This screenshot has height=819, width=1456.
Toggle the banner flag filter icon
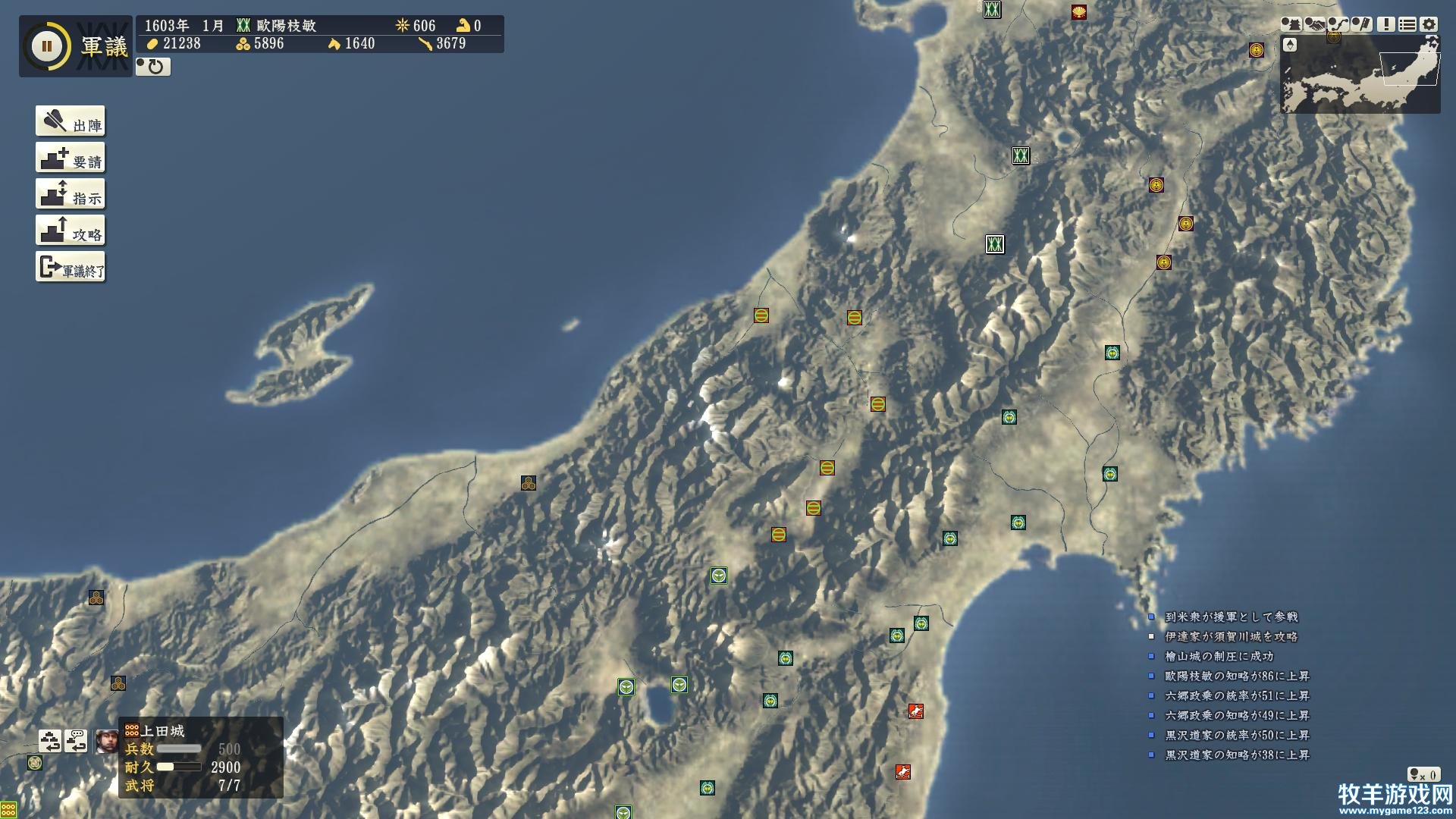pyautogui.click(x=1362, y=24)
